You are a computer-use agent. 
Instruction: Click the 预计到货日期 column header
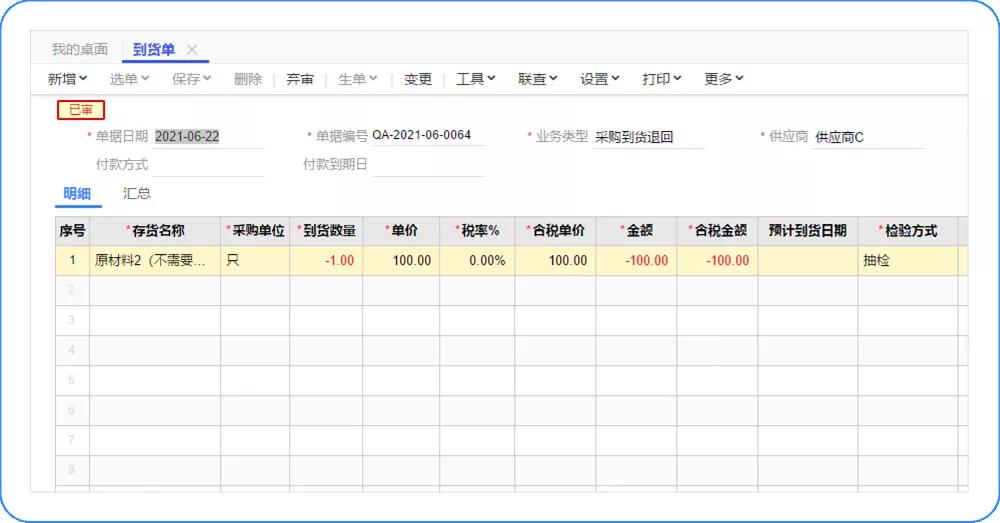click(x=808, y=231)
